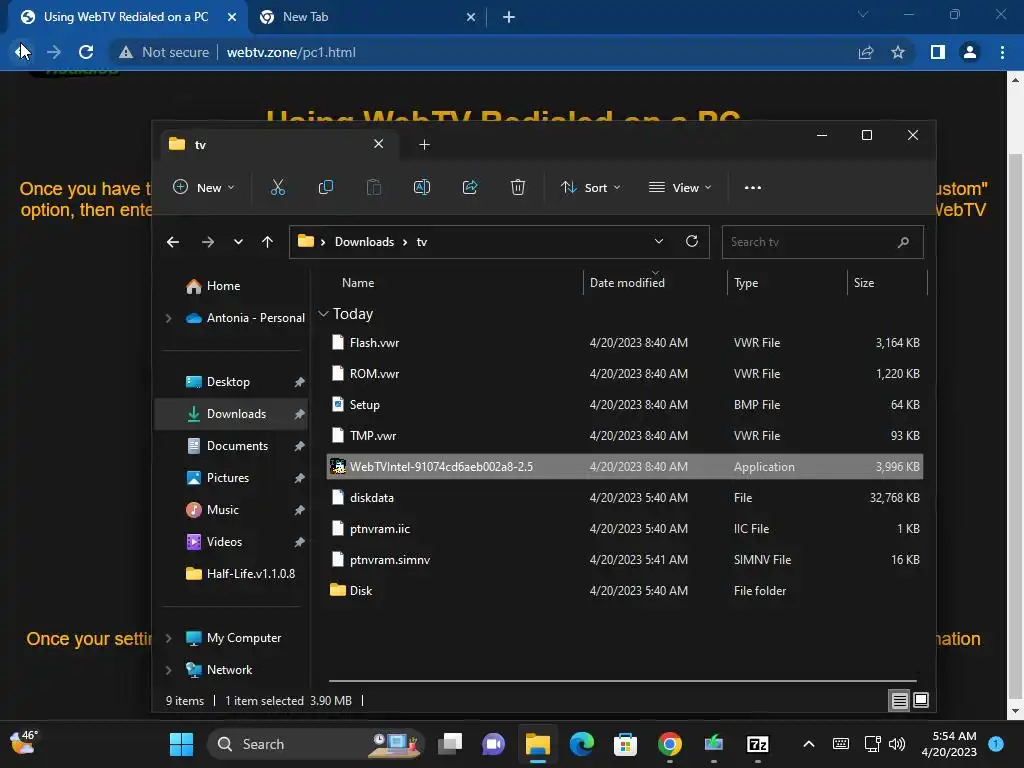Click the Delete trash can icon
The image size is (1024, 768).
518,187
